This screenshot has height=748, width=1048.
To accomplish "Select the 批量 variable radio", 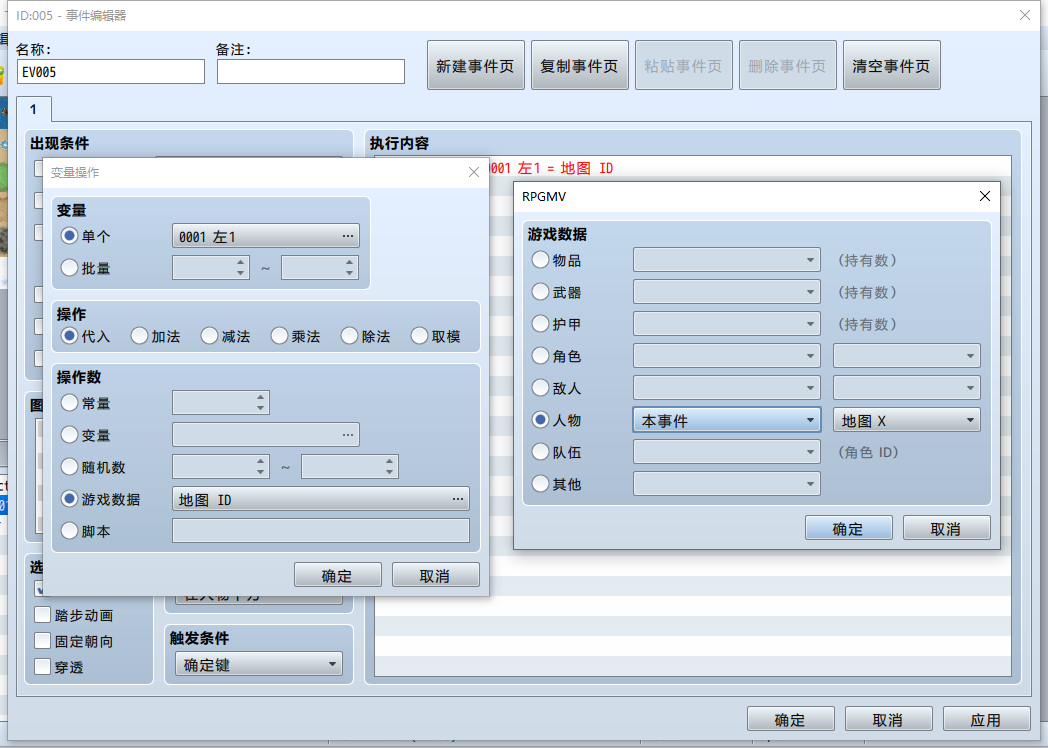I will click(x=70, y=268).
